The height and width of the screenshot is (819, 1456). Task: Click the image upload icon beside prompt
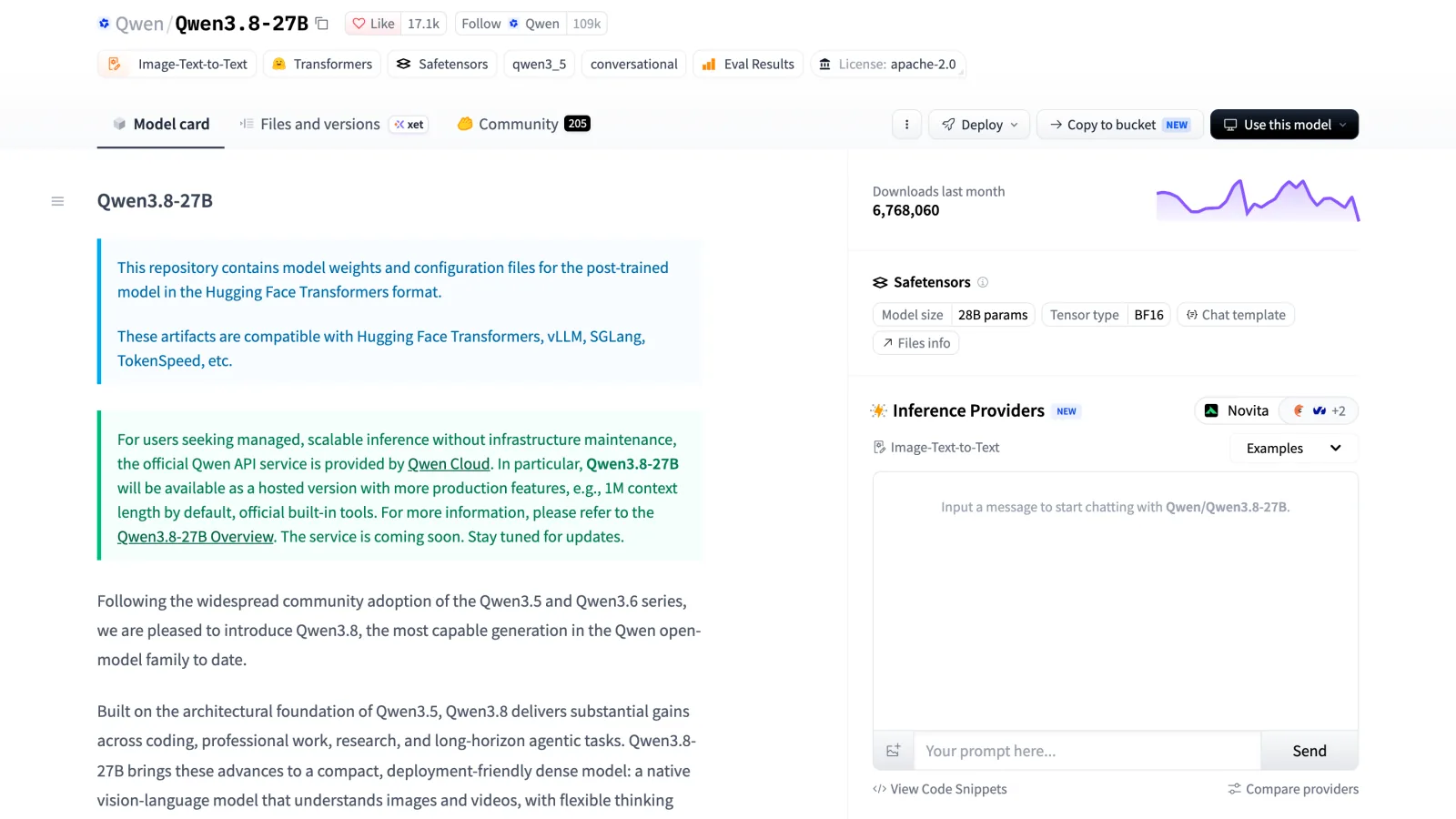coord(894,751)
